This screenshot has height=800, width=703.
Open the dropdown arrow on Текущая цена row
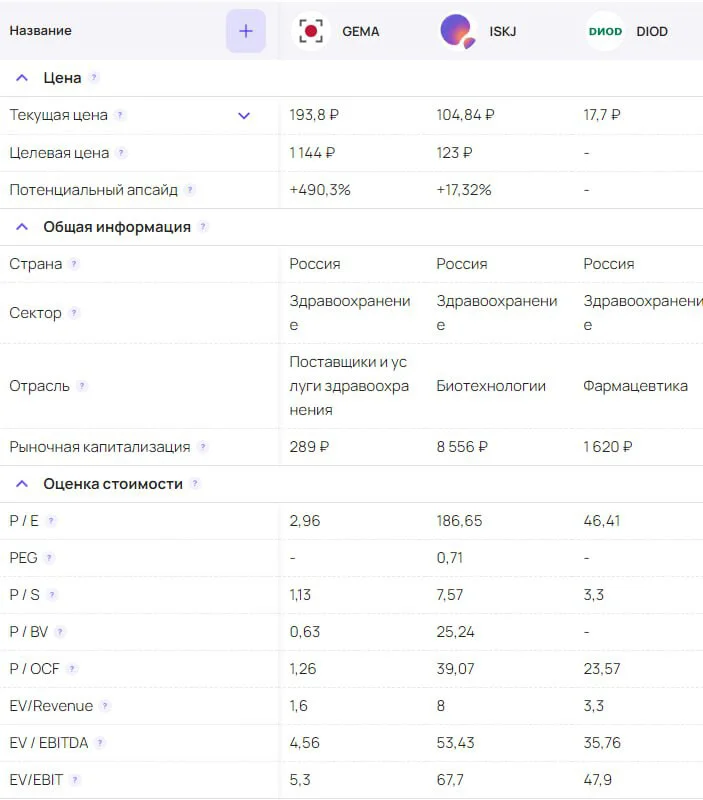point(244,115)
